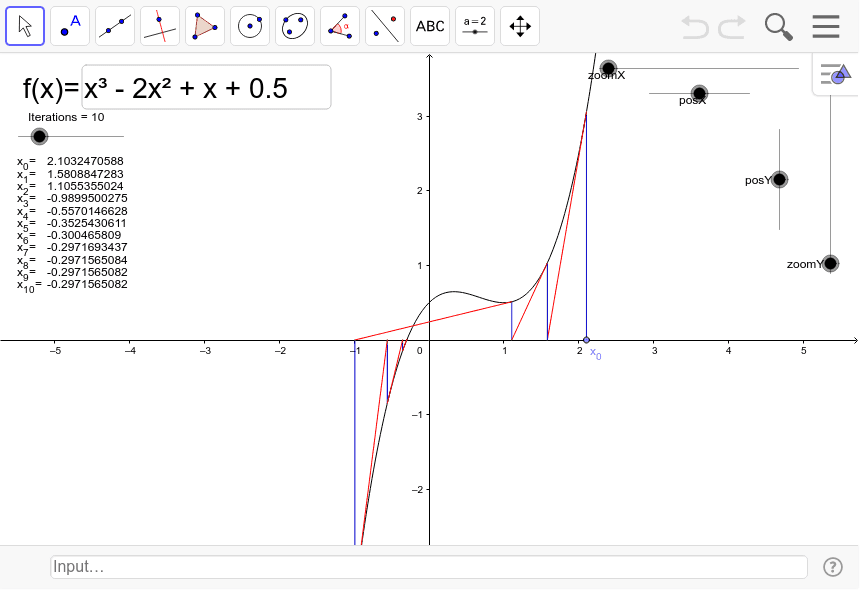Click the Iterations slider knob
The width and height of the screenshot is (860, 590).
pos(39,136)
